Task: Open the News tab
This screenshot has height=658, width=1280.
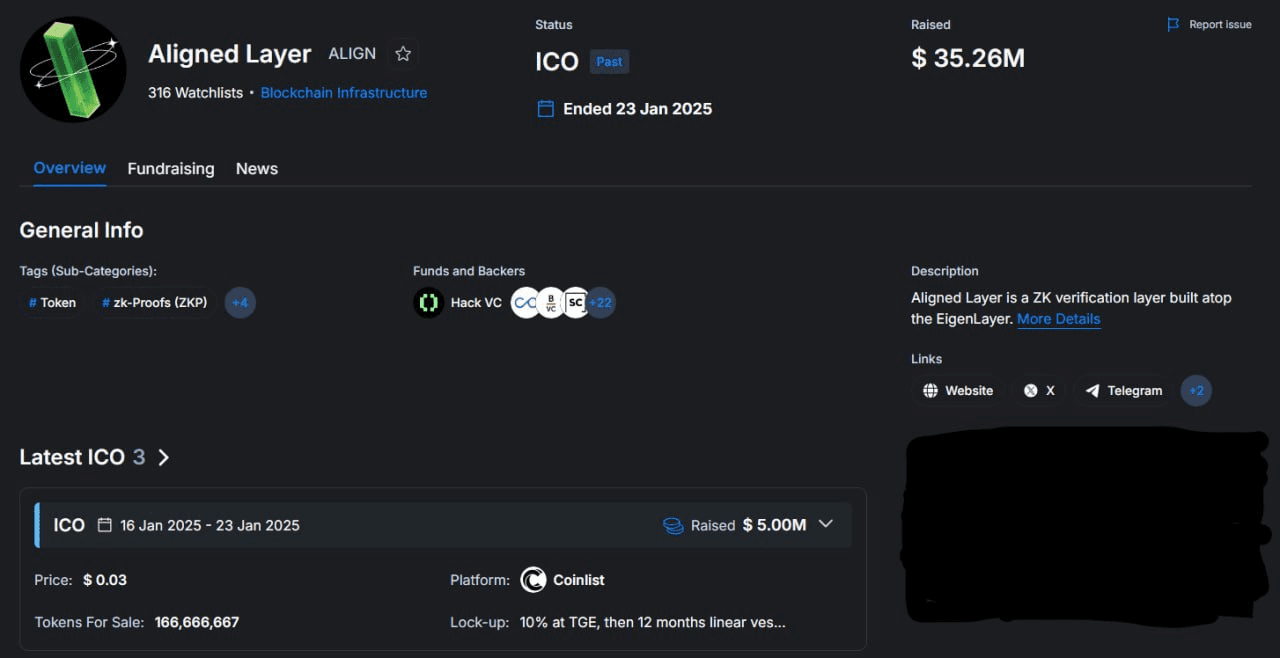Action: click(x=256, y=168)
